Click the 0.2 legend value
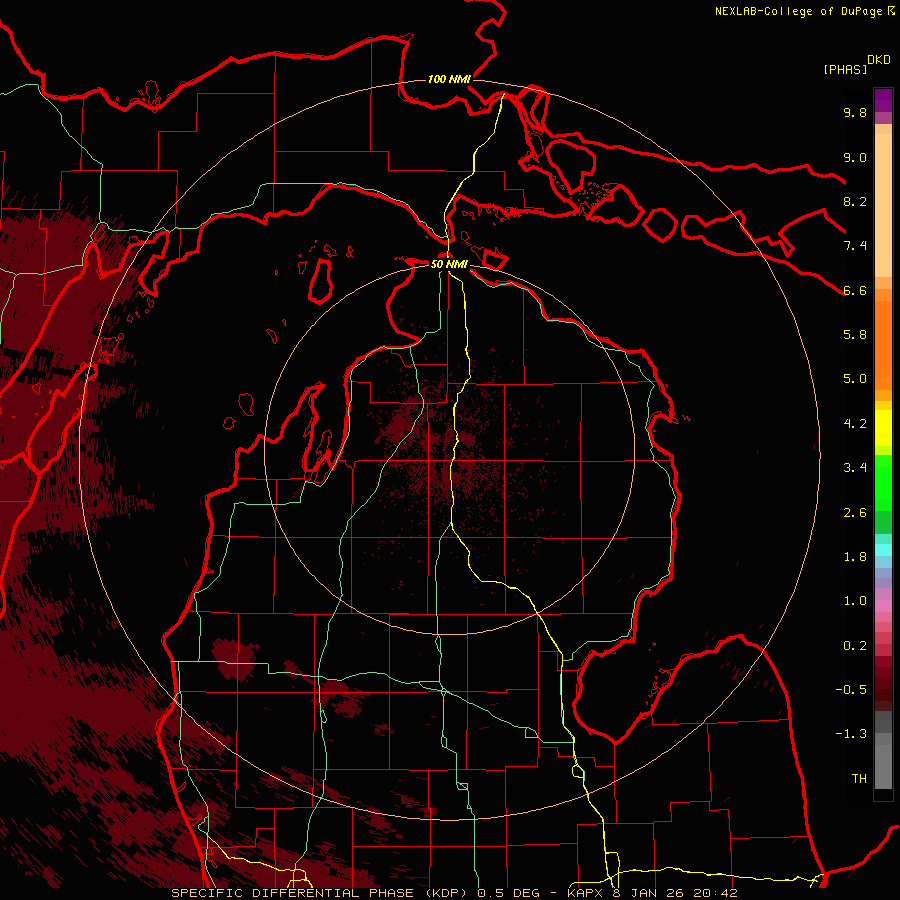 coord(855,646)
